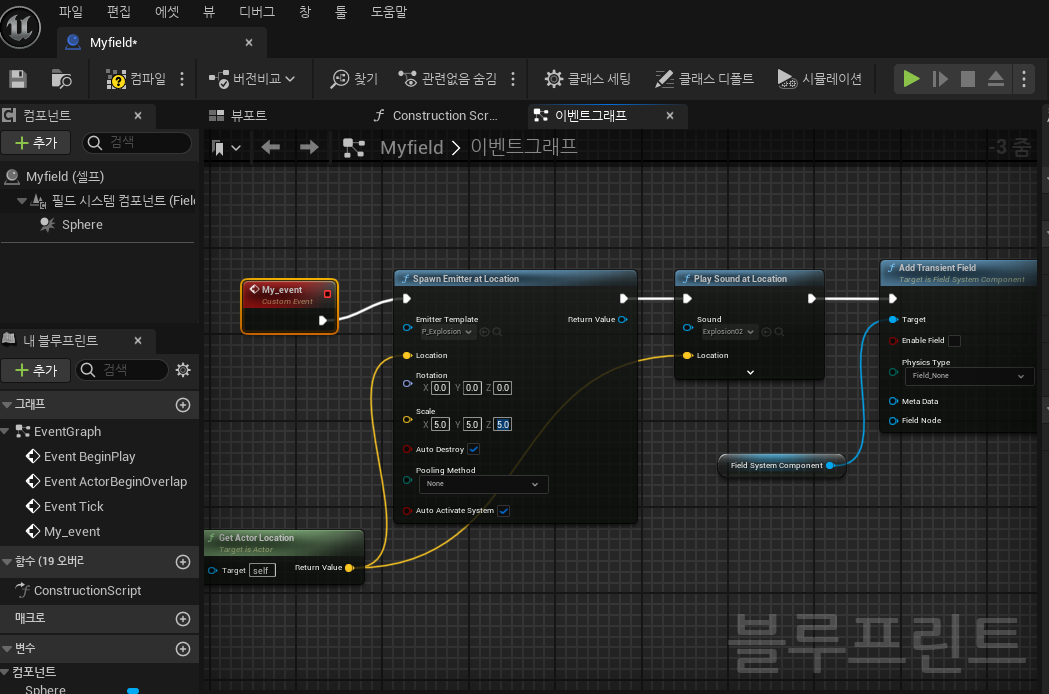Image resolution: width=1049 pixels, height=694 pixels.
Task: Toggle 관련없음 숨김 hide unrelated
Action: click(448, 79)
